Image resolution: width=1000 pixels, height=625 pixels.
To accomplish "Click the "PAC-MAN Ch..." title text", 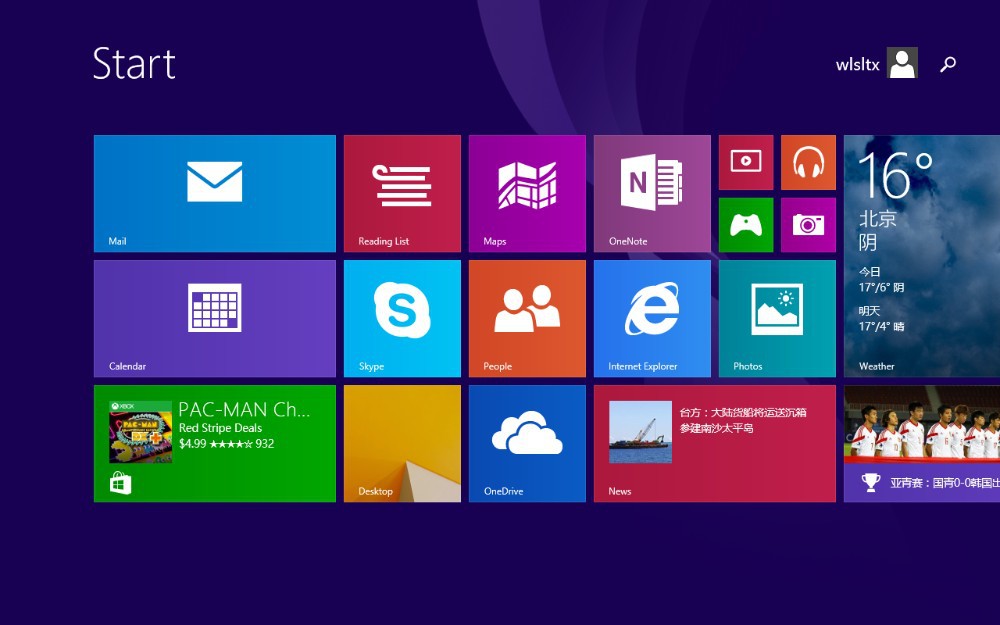I will [244, 409].
